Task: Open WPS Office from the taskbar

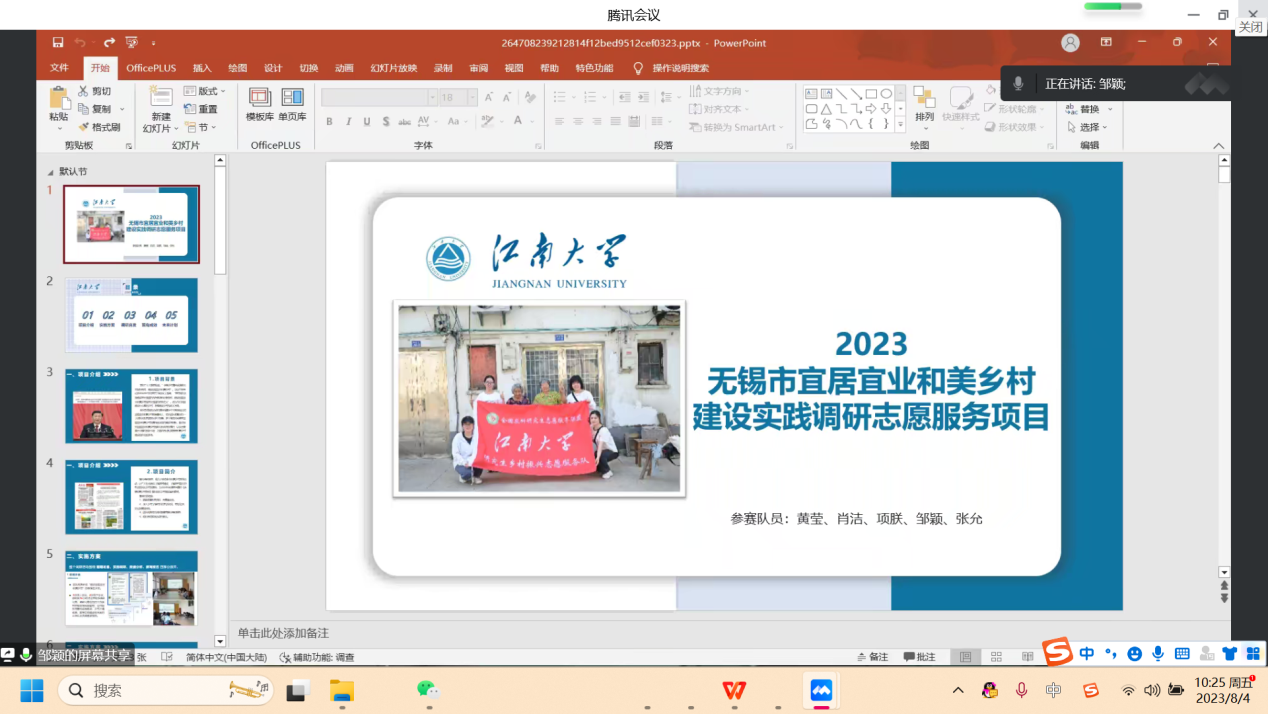Action: click(x=735, y=690)
